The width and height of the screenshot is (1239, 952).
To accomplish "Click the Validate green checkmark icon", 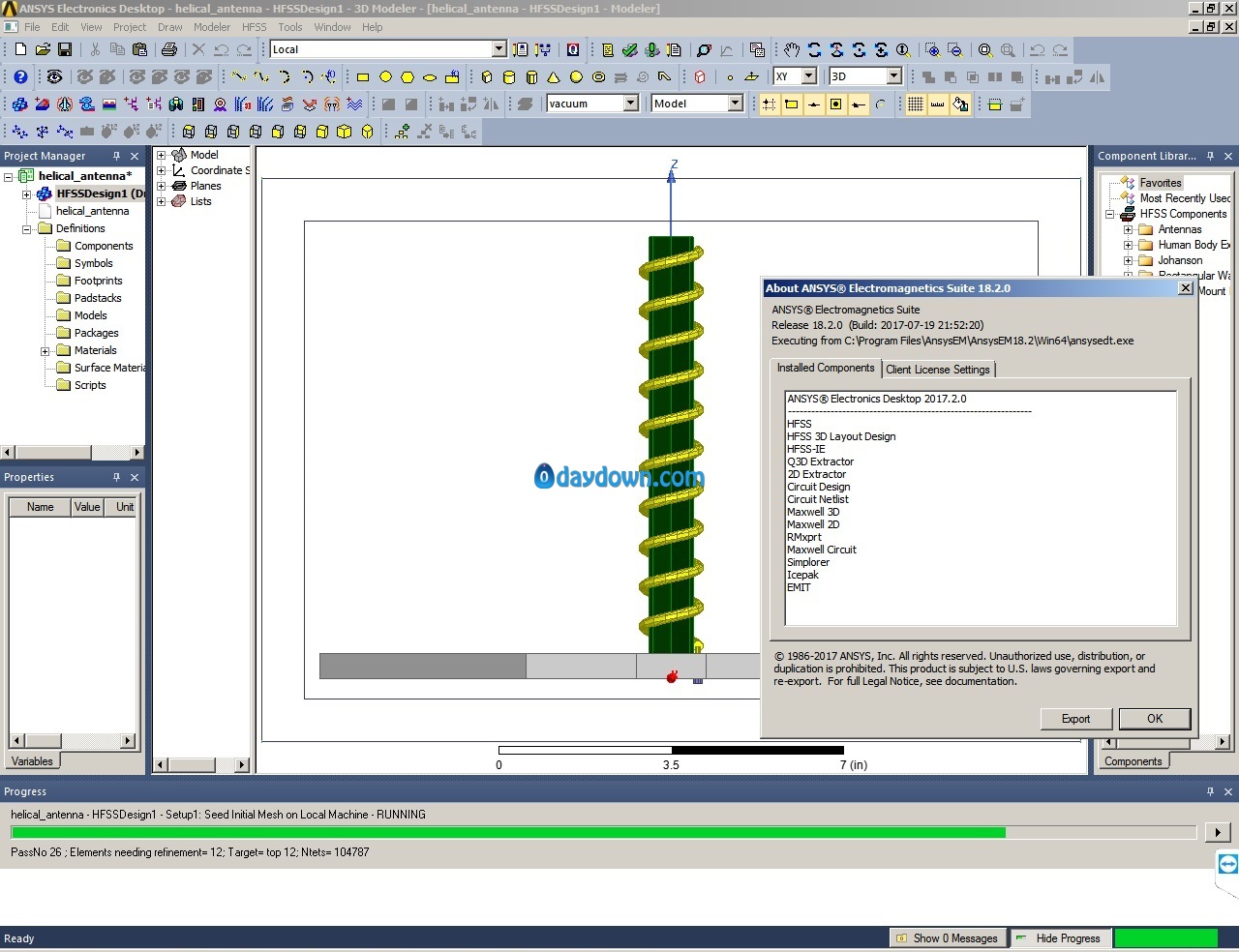I will tap(630, 49).
